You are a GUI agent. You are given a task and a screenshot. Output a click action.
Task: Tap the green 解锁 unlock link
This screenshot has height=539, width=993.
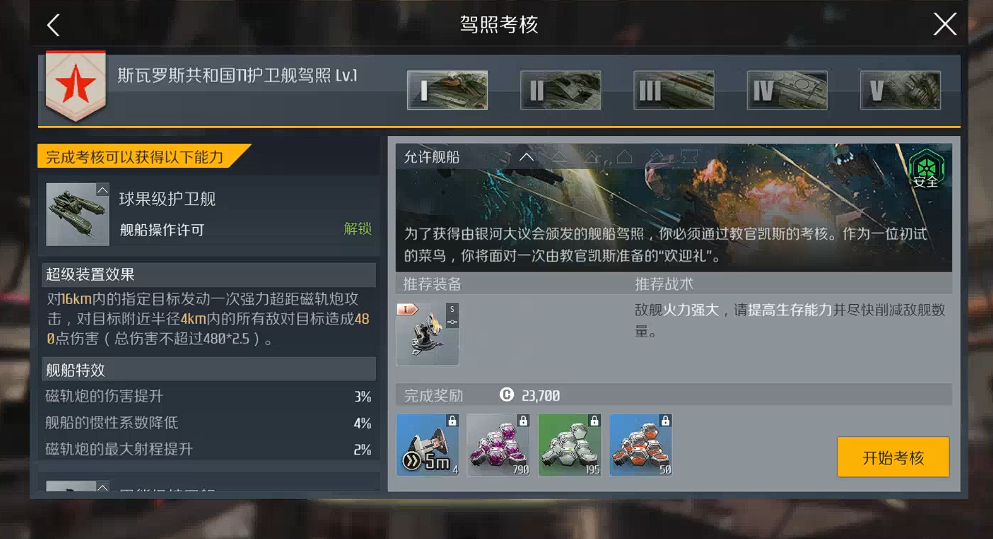(x=357, y=229)
